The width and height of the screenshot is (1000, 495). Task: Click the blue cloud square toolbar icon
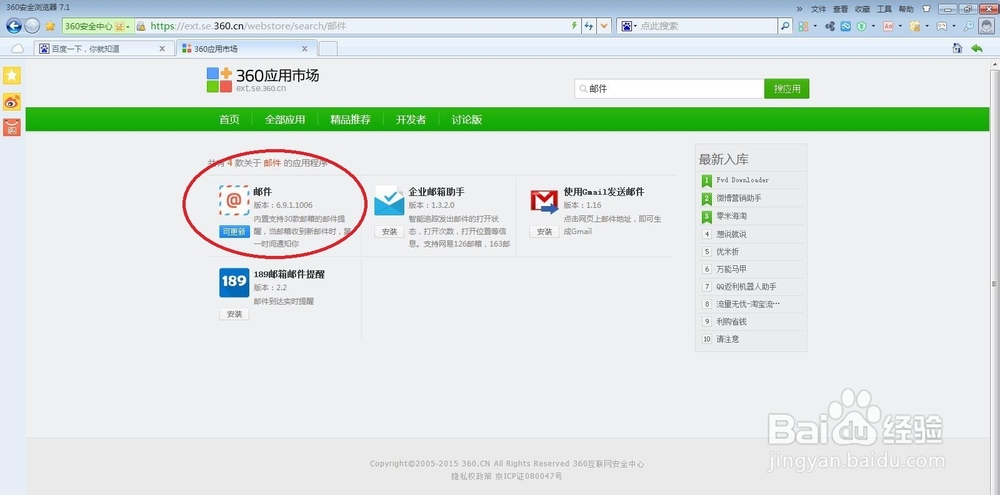point(846,26)
